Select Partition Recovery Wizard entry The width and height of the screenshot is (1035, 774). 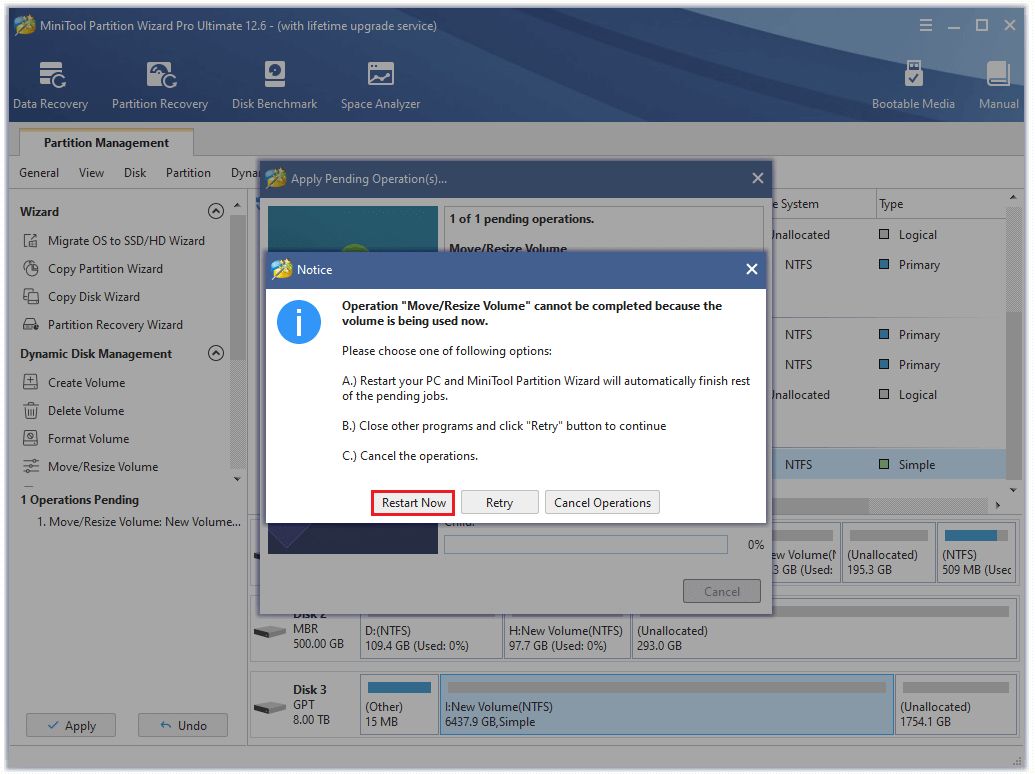click(x=115, y=325)
